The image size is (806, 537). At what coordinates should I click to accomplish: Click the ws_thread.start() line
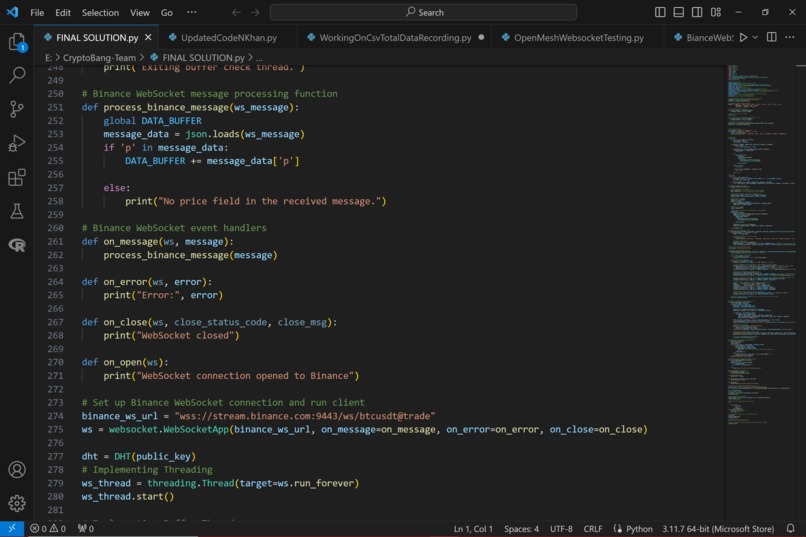(x=127, y=496)
